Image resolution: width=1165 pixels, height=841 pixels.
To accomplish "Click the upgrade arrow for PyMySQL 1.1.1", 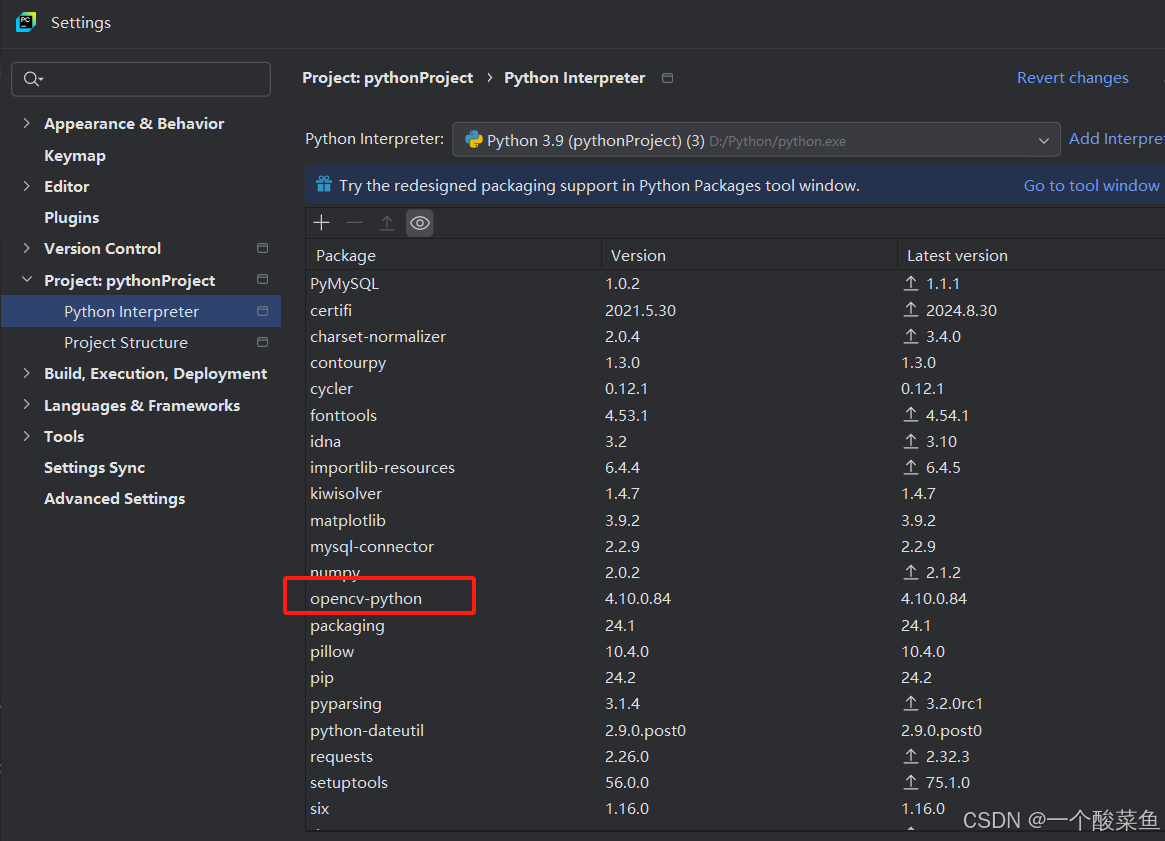I will [x=911, y=283].
